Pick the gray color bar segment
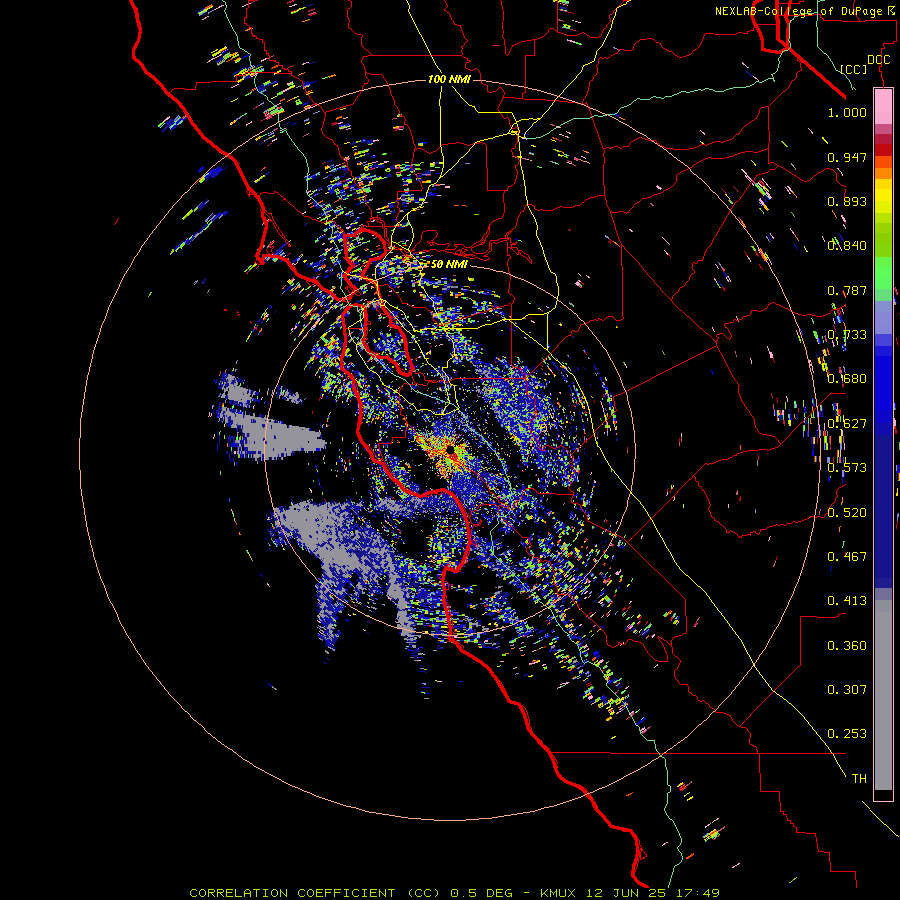Screen dimensions: 900x900 [x=883, y=695]
